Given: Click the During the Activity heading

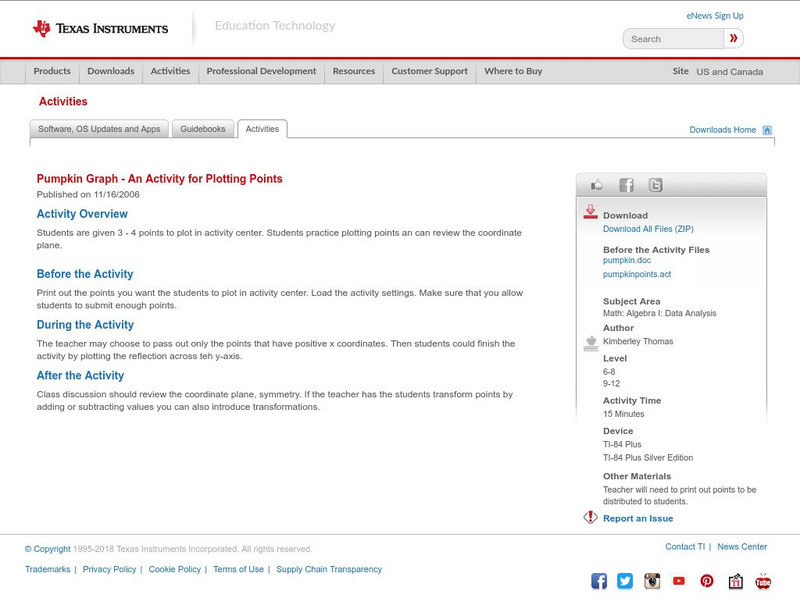Looking at the screenshot, I should (x=85, y=325).
